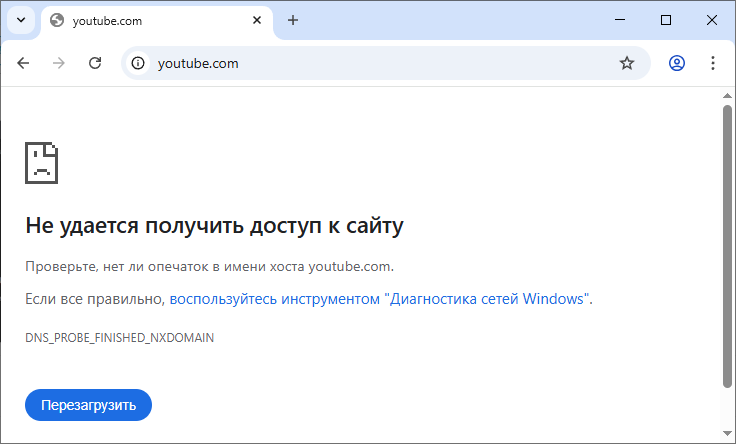Image resolution: width=736 pixels, height=444 pixels.
Task: Minimize the Chrome window
Action: click(620, 20)
